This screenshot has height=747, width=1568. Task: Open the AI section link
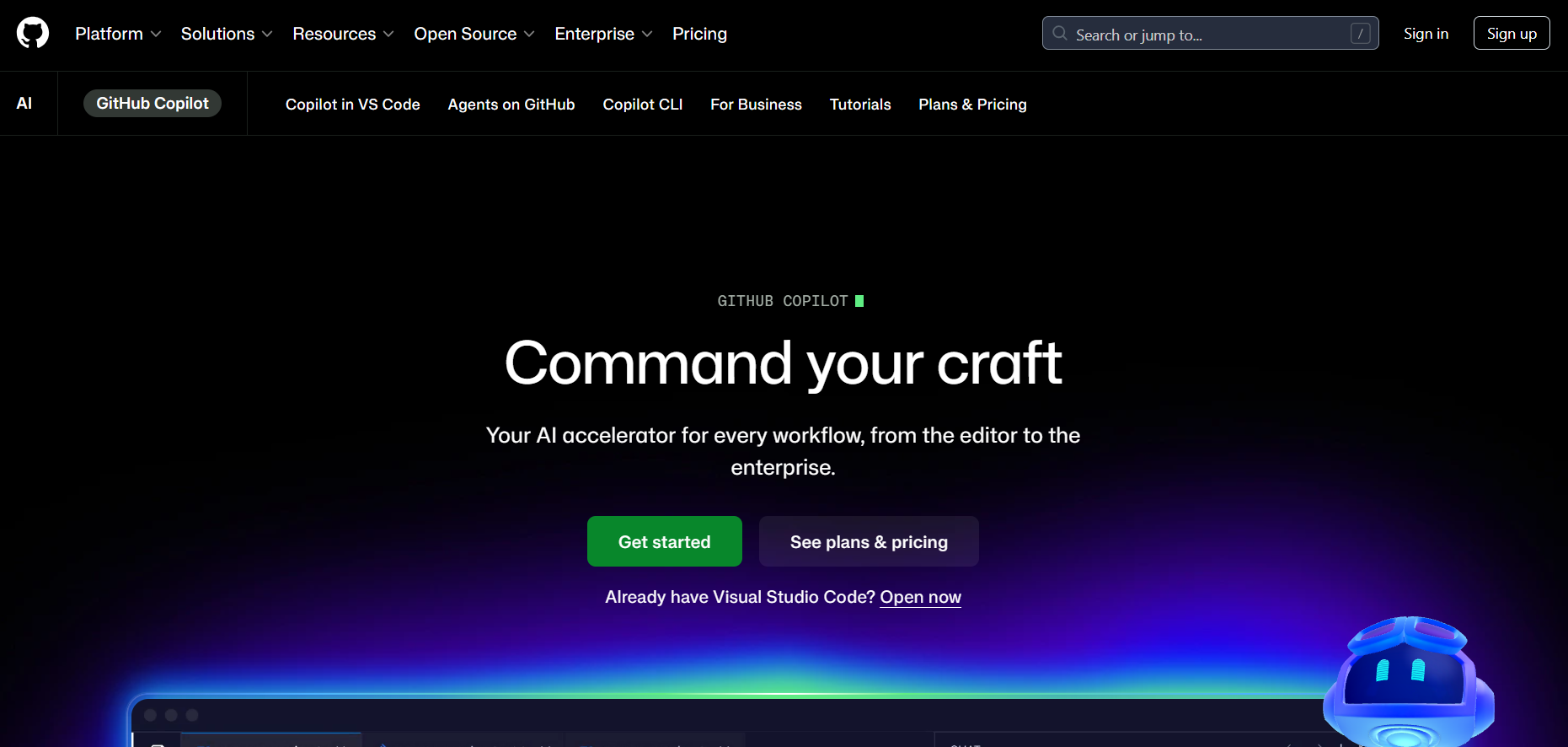point(24,104)
